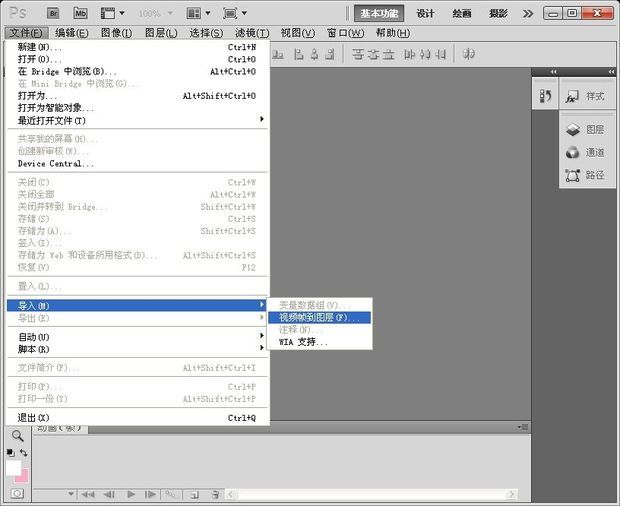Launch Bridge from the Br icon
Viewport: 620px width, 506px height.
click(53, 14)
